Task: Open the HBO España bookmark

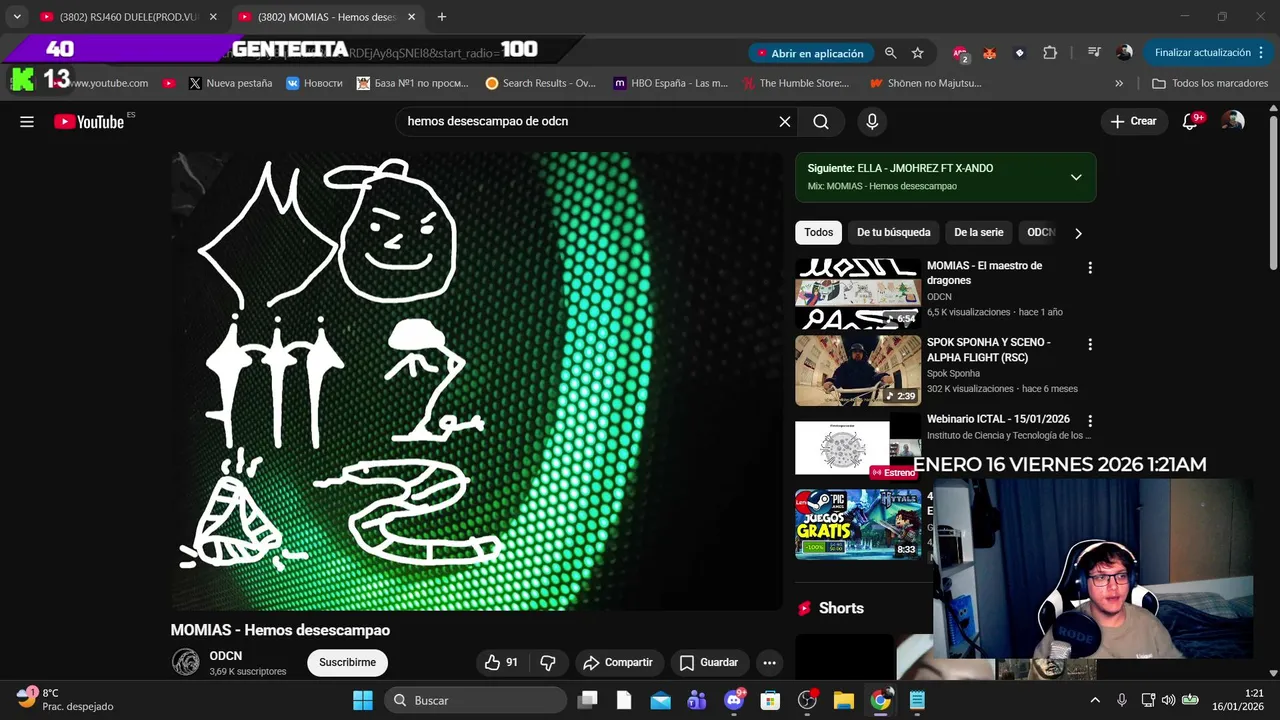Action: [x=670, y=83]
